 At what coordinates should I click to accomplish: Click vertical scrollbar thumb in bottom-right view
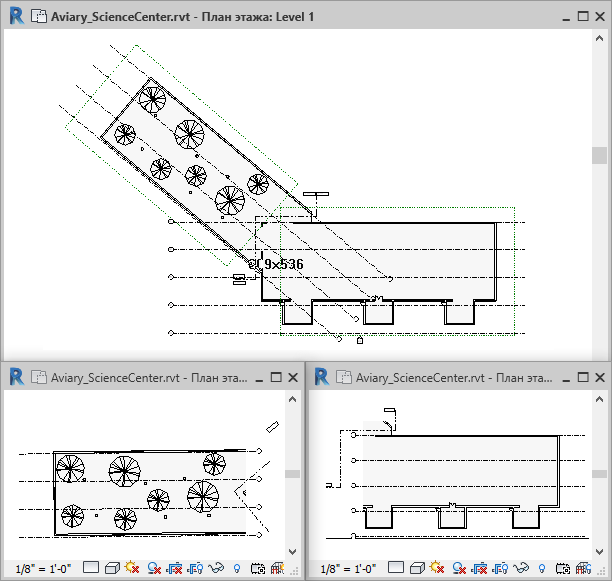pyautogui.click(x=599, y=474)
